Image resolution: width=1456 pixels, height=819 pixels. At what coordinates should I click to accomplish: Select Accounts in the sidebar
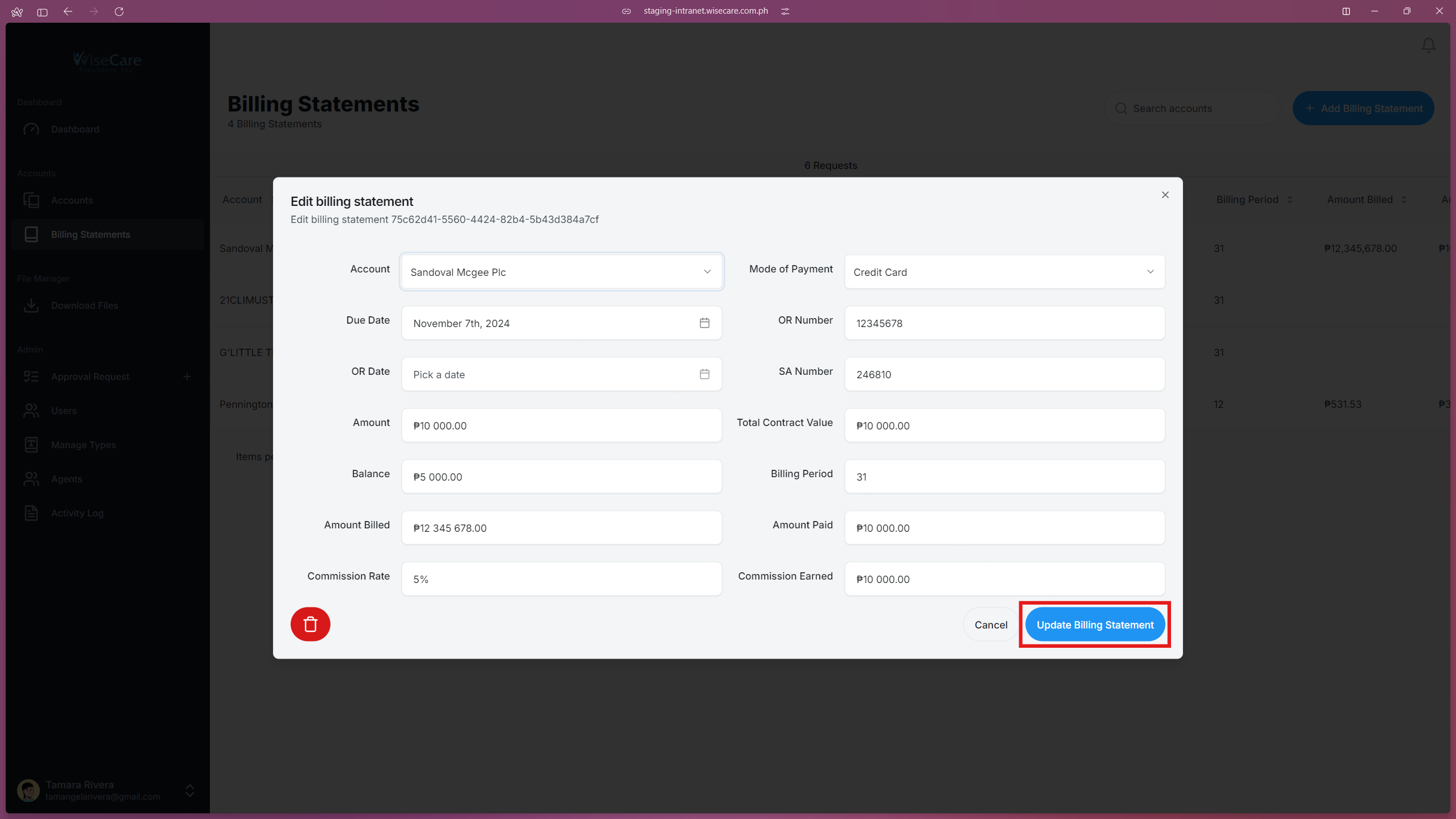pos(72,200)
